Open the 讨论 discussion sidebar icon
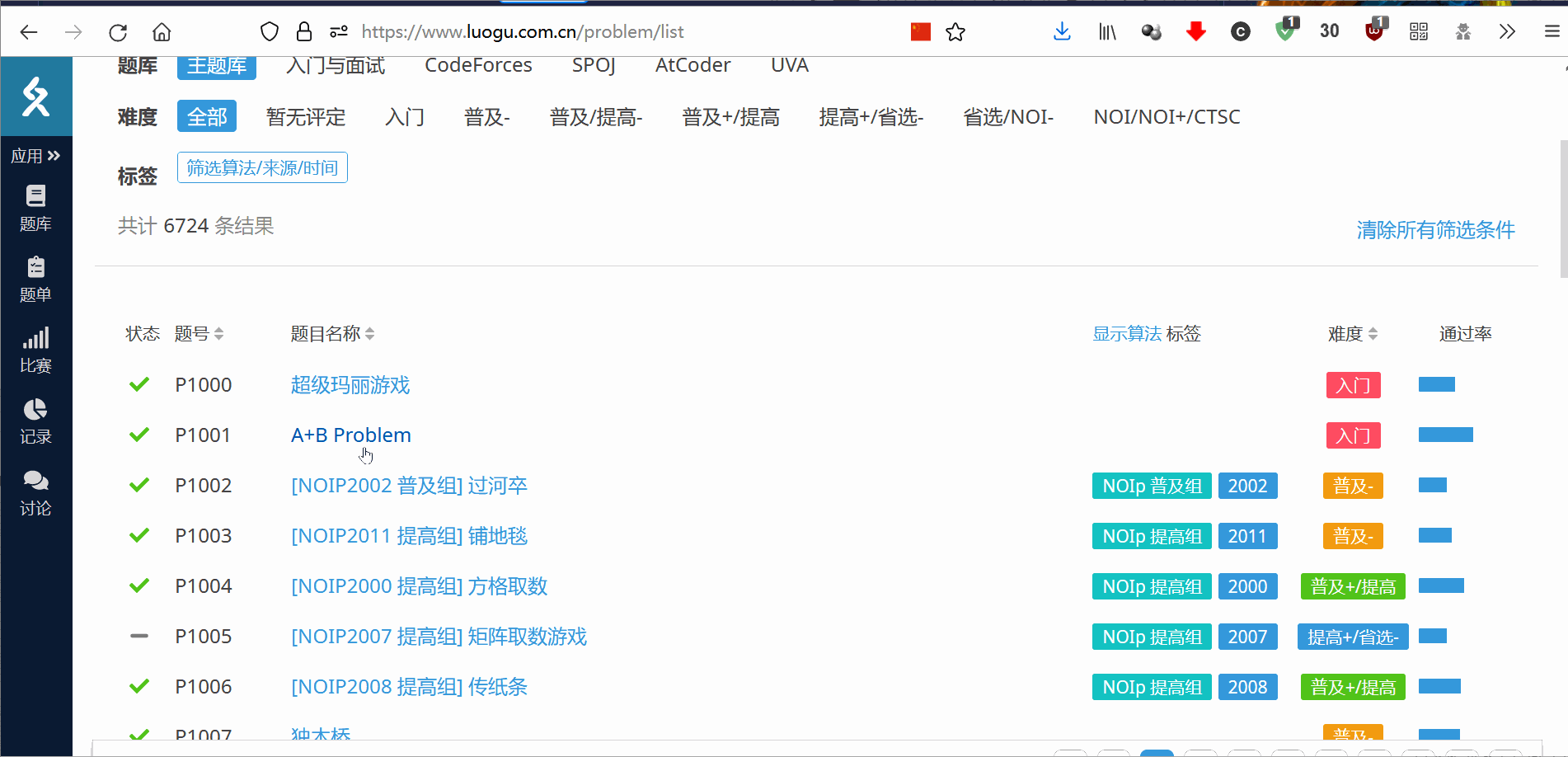This screenshot has width=1568, height=757. 35,493
